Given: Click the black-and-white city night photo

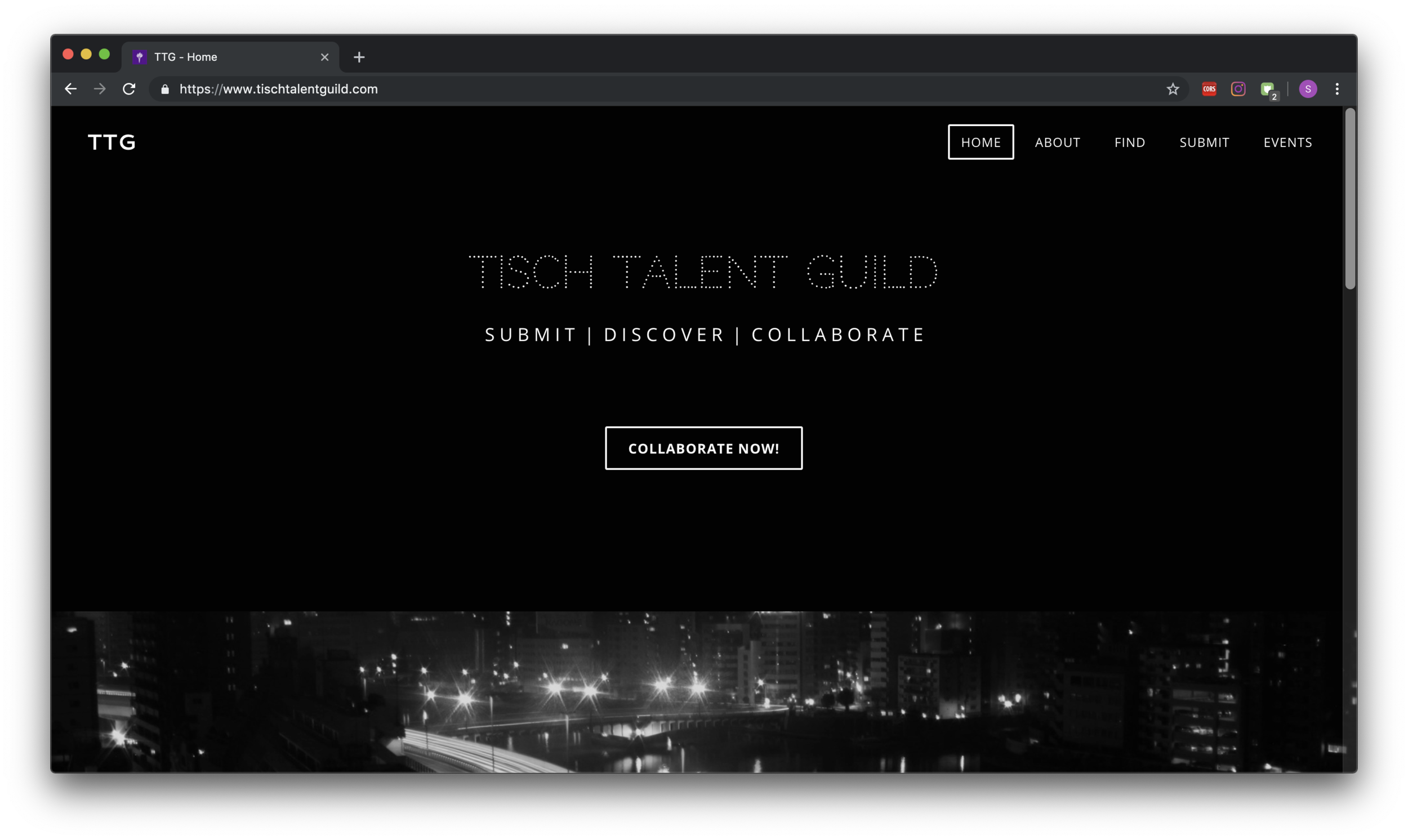Looking at the screenshot, I should [x=696, y=692].
